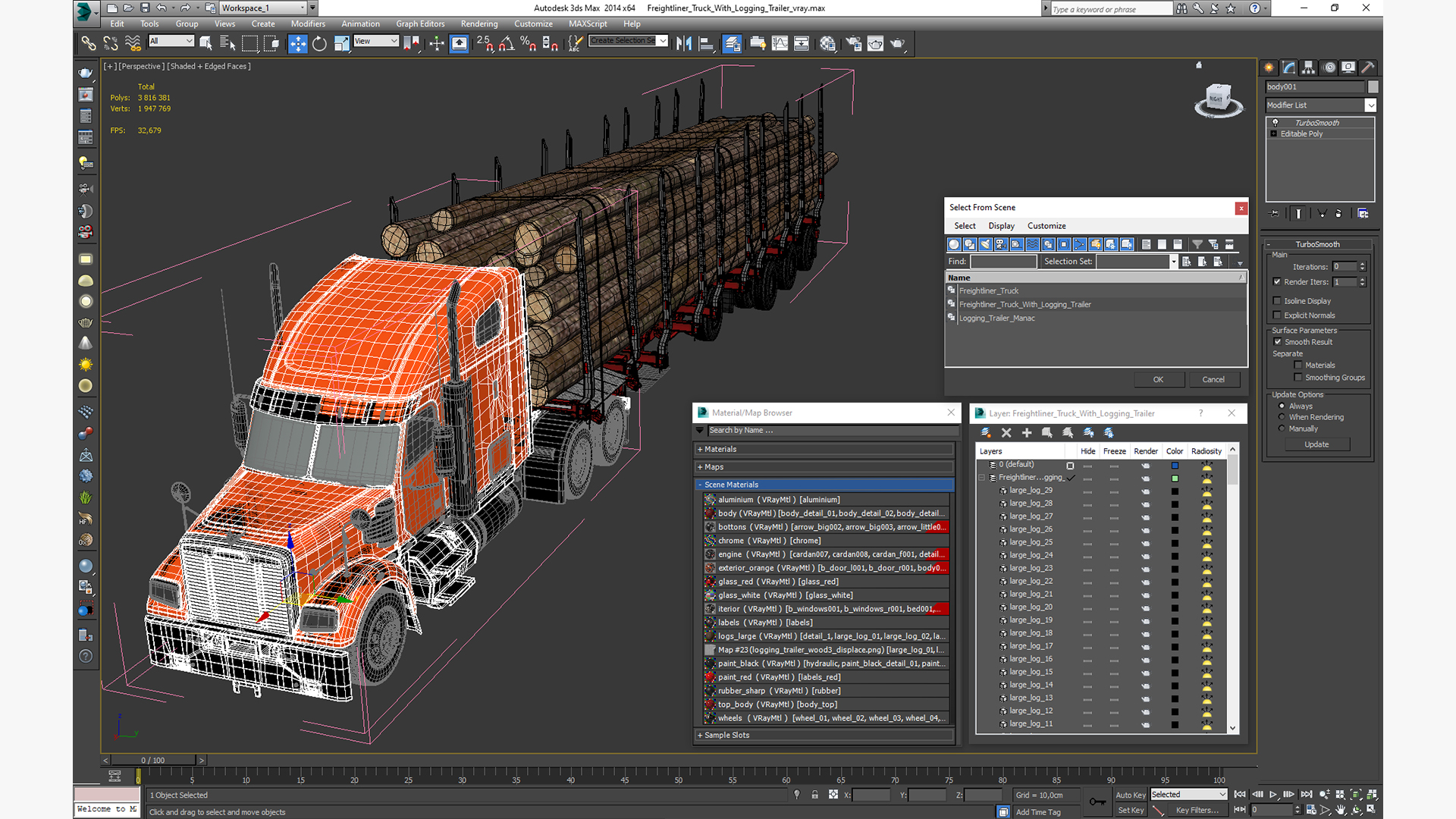Click Configure Modifier Sets icon
The width and height of the screenshot is (1456, 819).
click(1363, 214)
